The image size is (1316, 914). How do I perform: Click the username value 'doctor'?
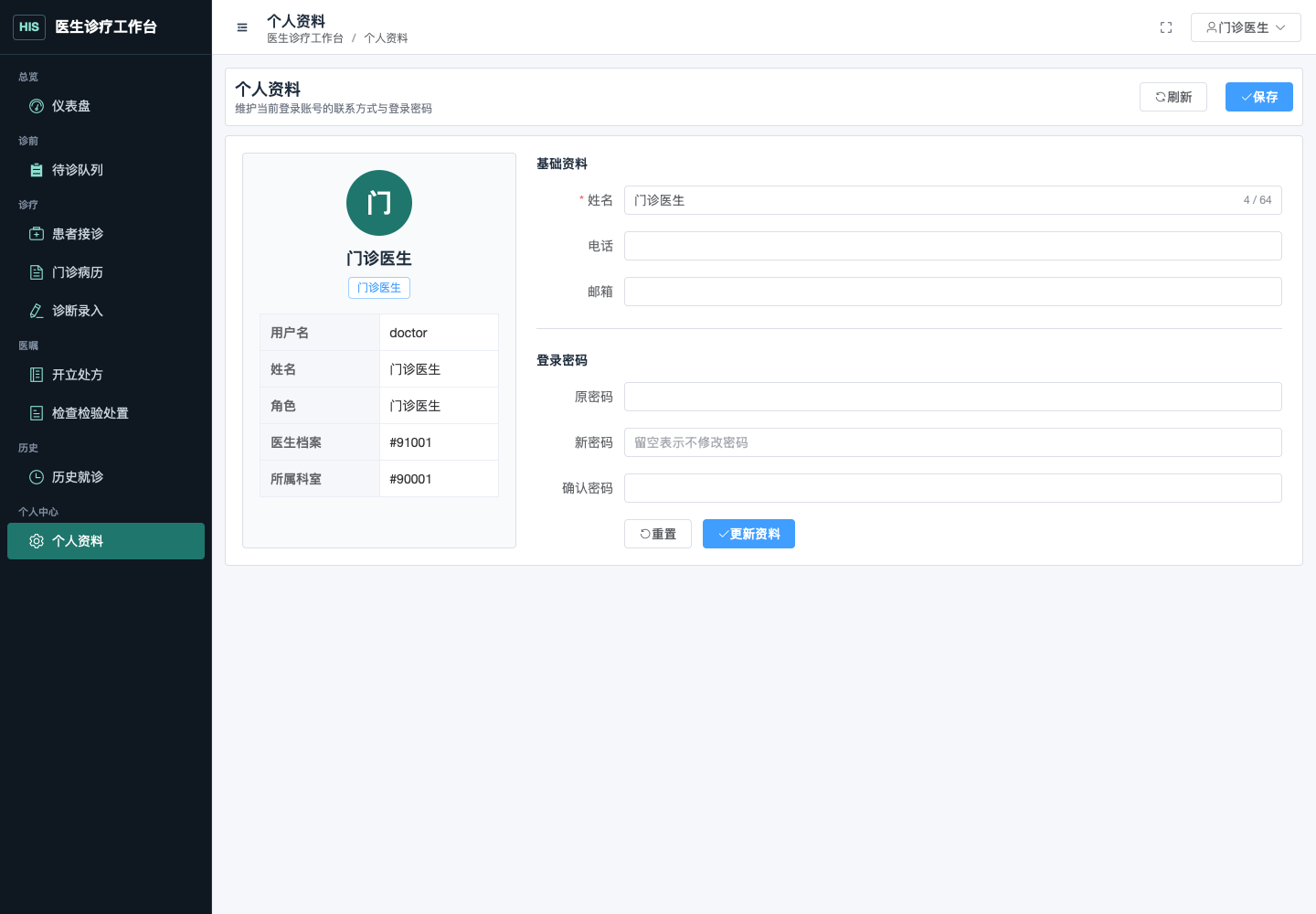[409, 333]
